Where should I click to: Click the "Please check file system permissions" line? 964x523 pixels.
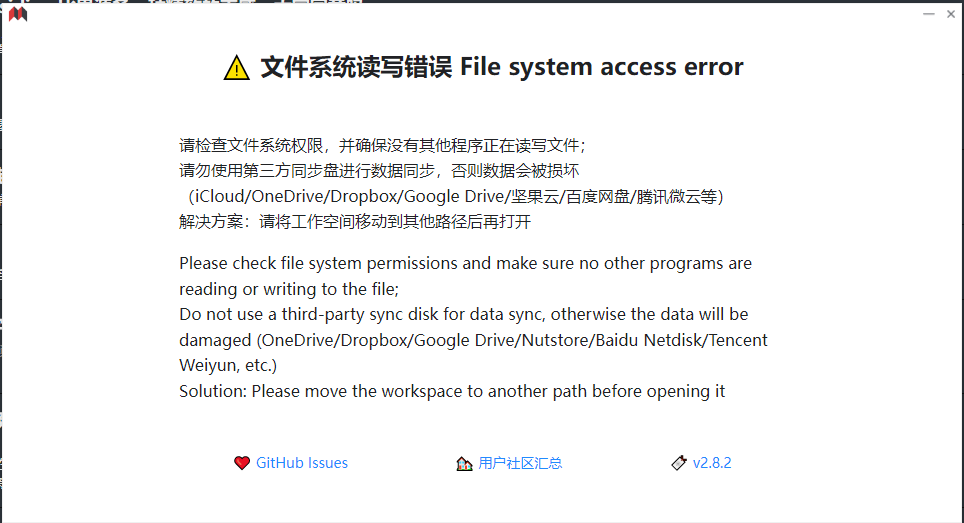[465, 264]
